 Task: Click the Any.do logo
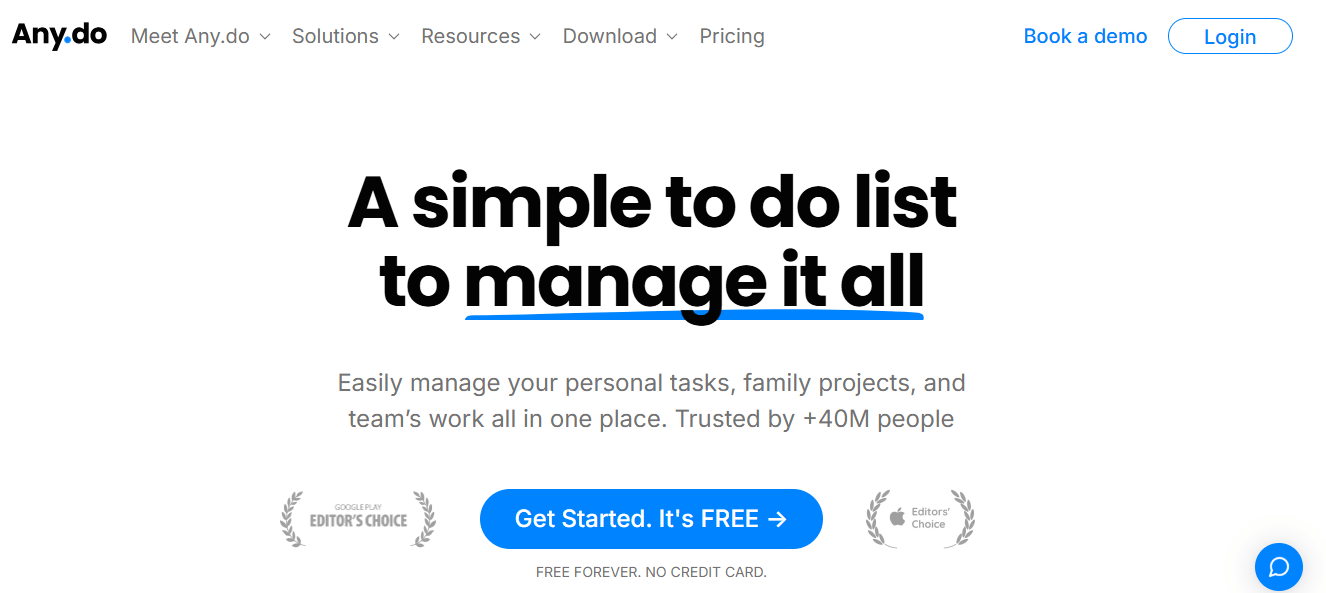pyautogui.click(x=58, y=34)
